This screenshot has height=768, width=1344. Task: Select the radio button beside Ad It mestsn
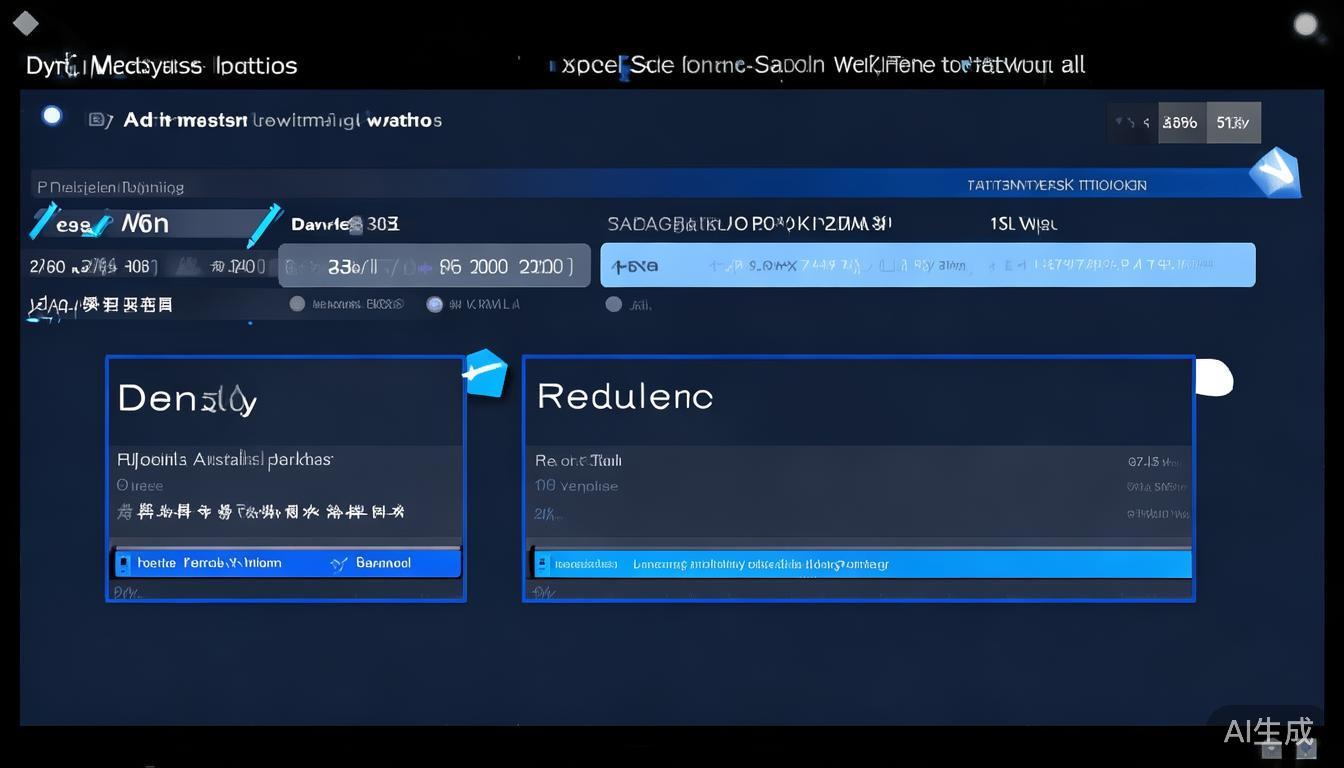pyautogui.click(x=52, y=117)
